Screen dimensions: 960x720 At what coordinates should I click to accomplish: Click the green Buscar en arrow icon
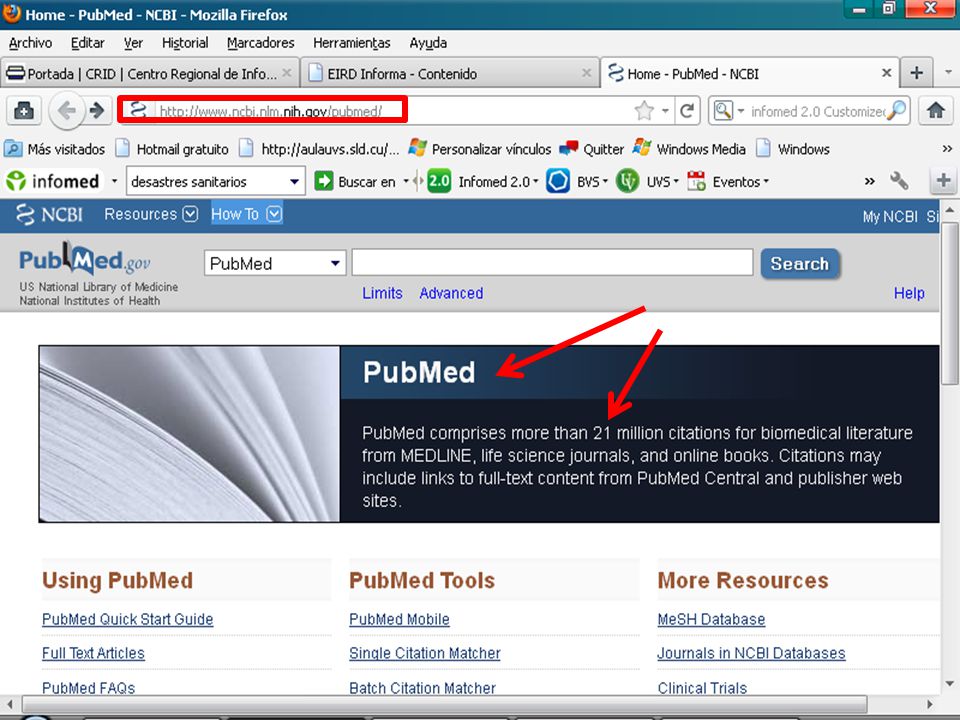pos(323,181)
